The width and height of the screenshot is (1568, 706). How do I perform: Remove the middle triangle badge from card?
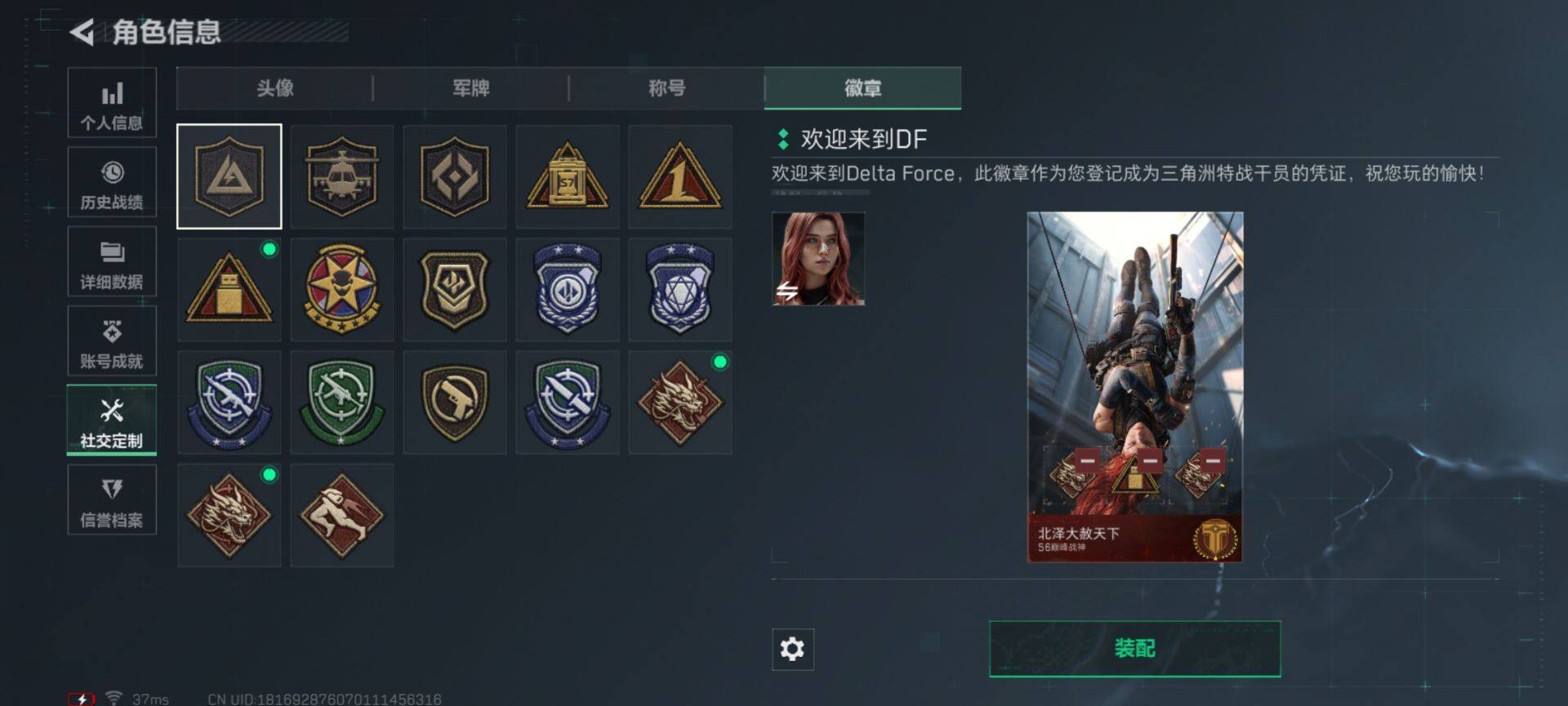point(1150,460)
